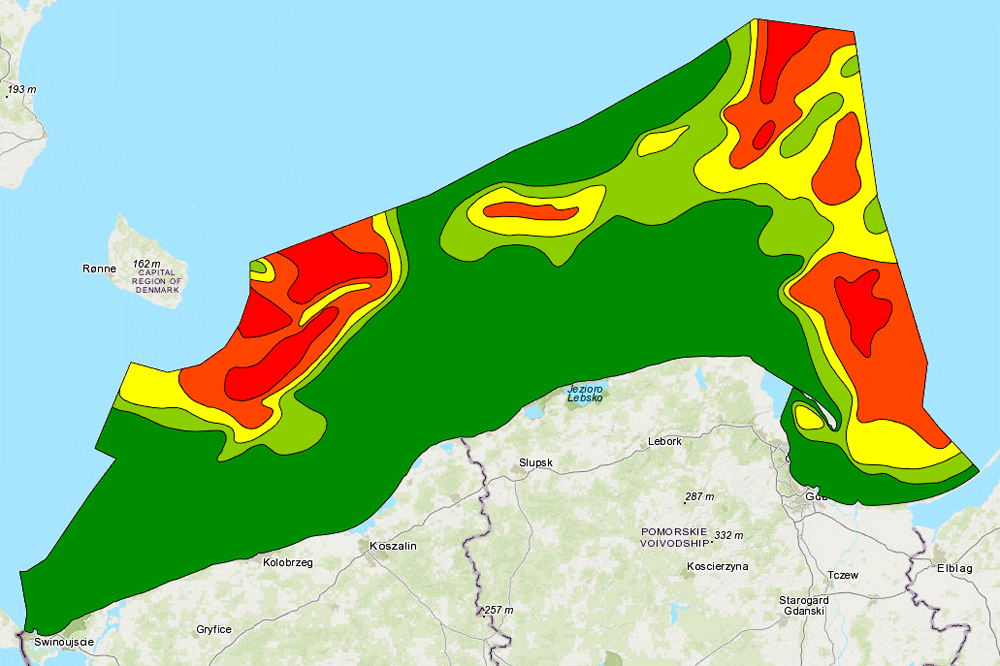Click the 287 m elevation point
This screenshot has width=1000, height=666.
(699, 496)
